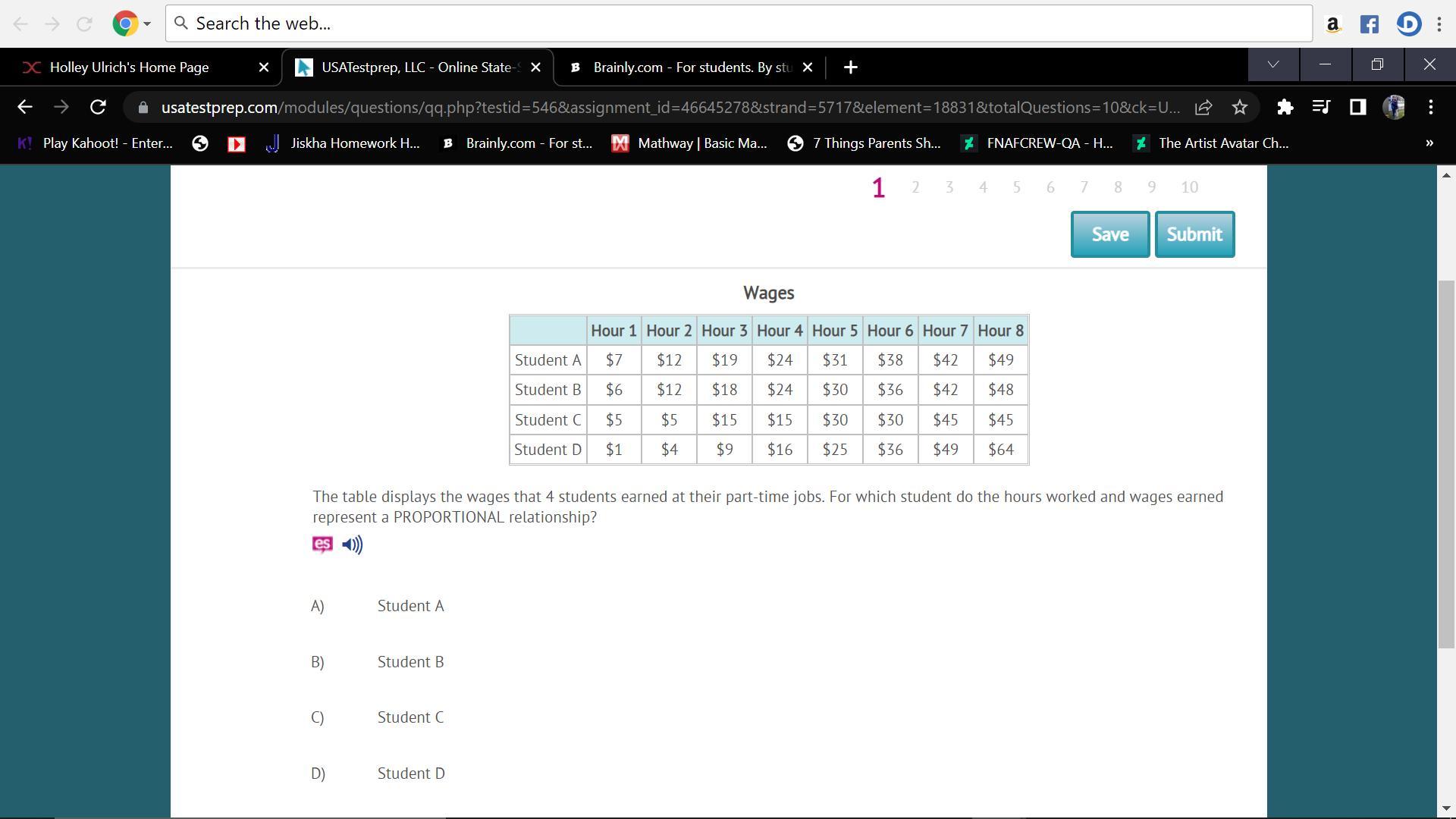
Task: Switch to the Brainly.com tab
Action: (x=690, y=67)
